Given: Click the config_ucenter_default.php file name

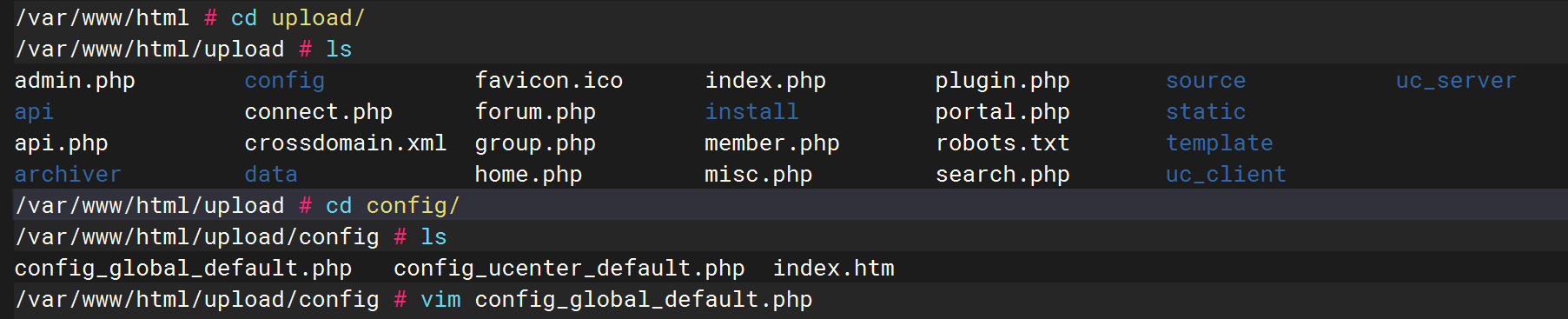Looking at the screenshot, I should [569, 269].
